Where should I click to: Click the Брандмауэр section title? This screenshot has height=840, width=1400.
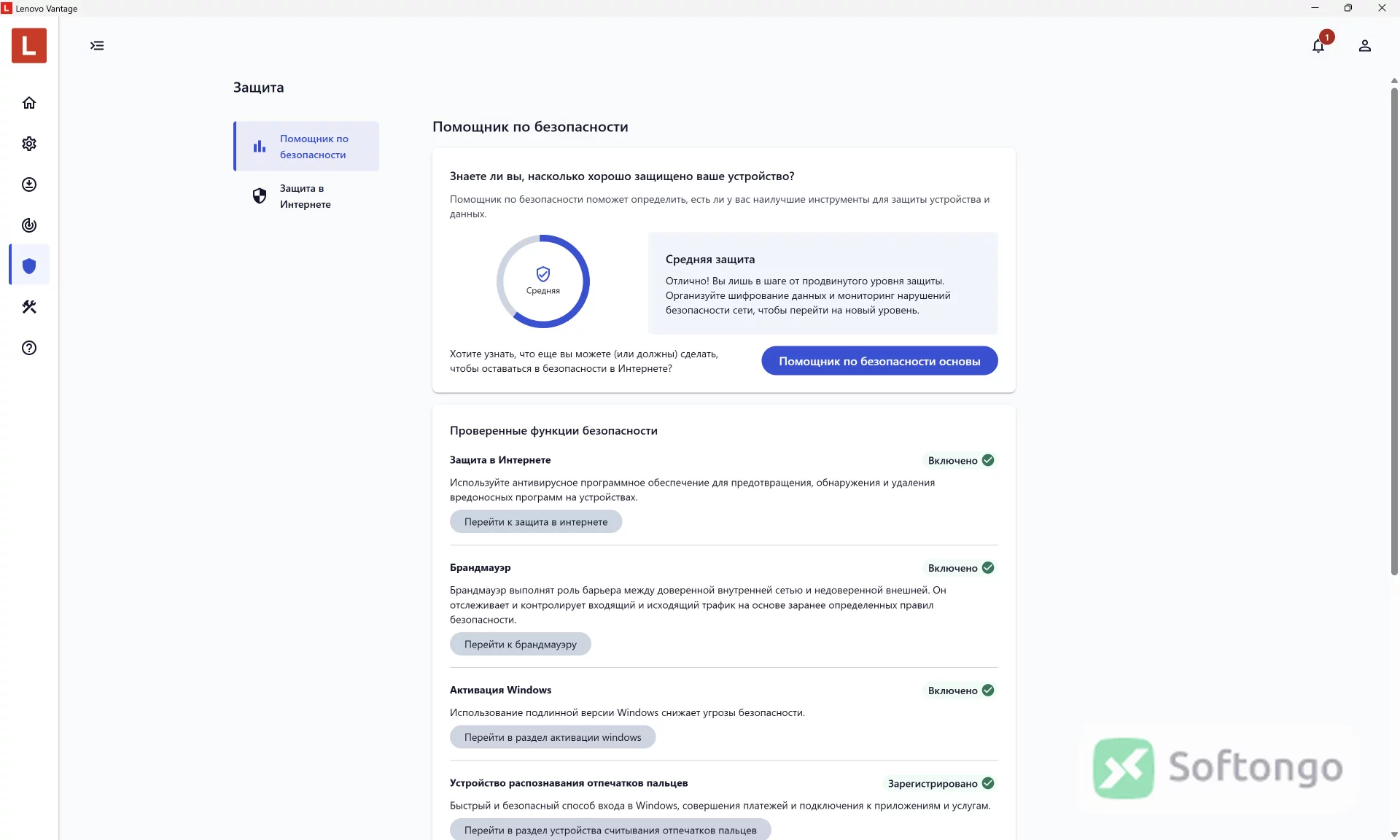point(480,567)
